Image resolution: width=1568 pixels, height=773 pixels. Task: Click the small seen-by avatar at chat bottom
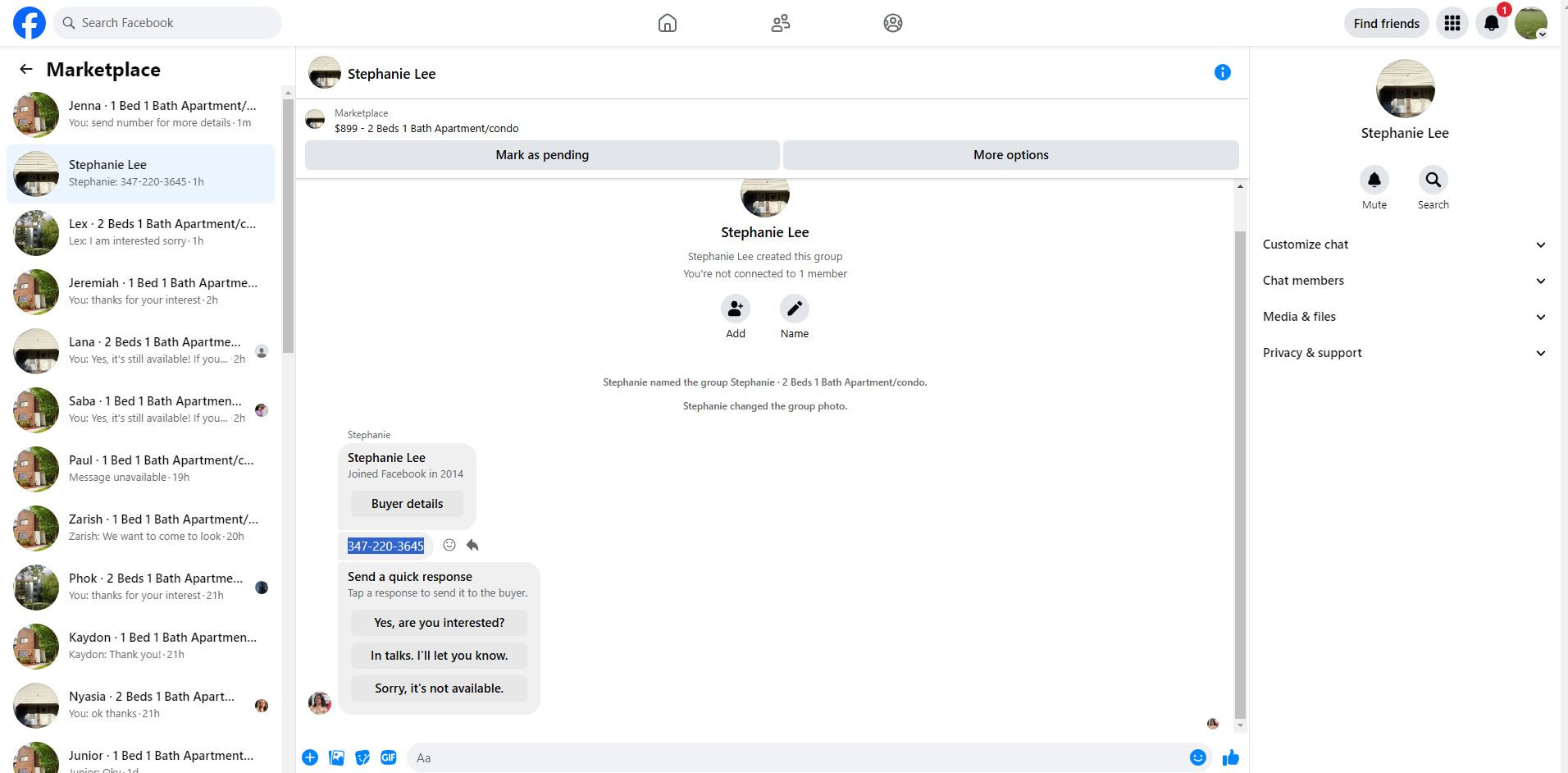[1213, 724]
